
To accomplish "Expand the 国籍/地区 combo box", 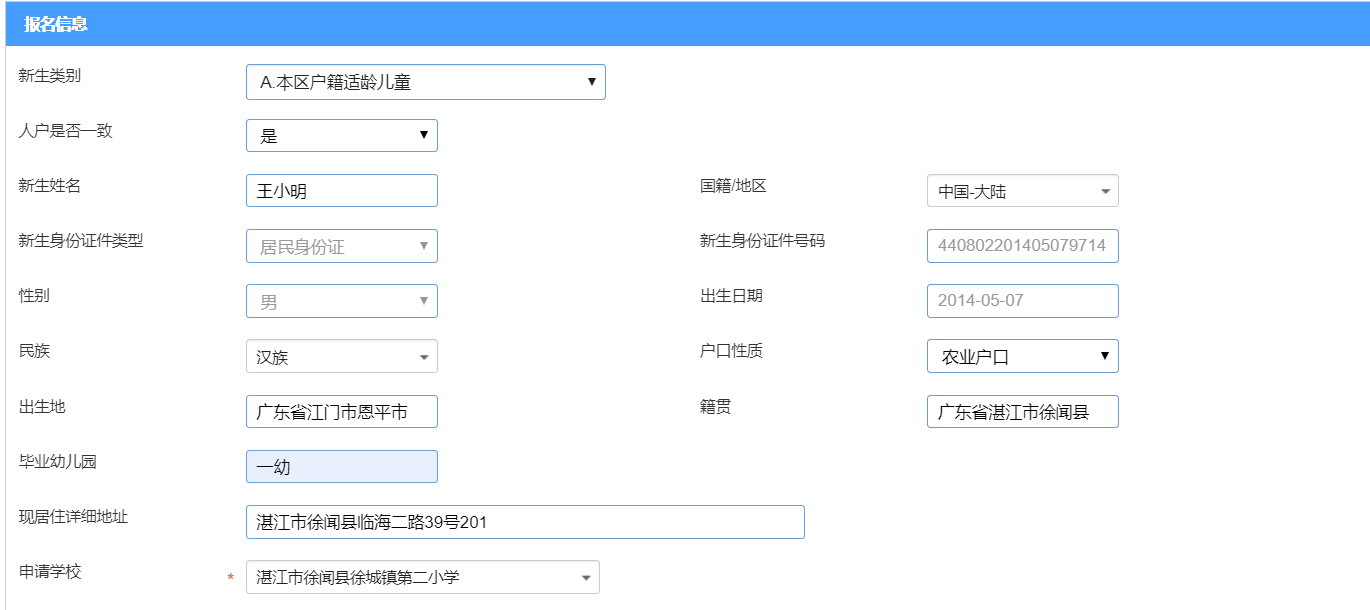I will [x=1022, y=191].
